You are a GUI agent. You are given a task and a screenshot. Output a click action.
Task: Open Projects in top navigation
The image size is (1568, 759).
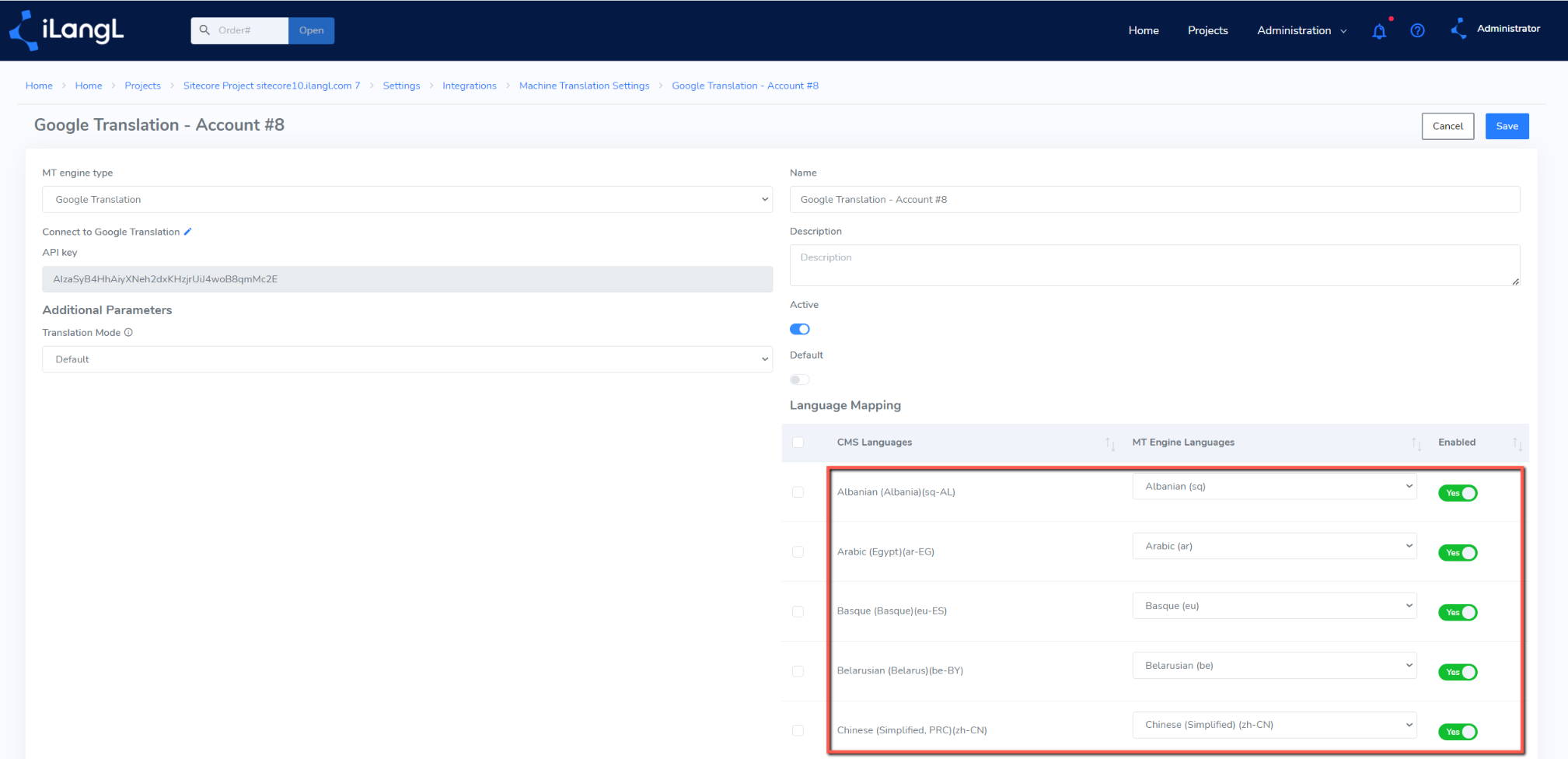tap(1207, 30)
